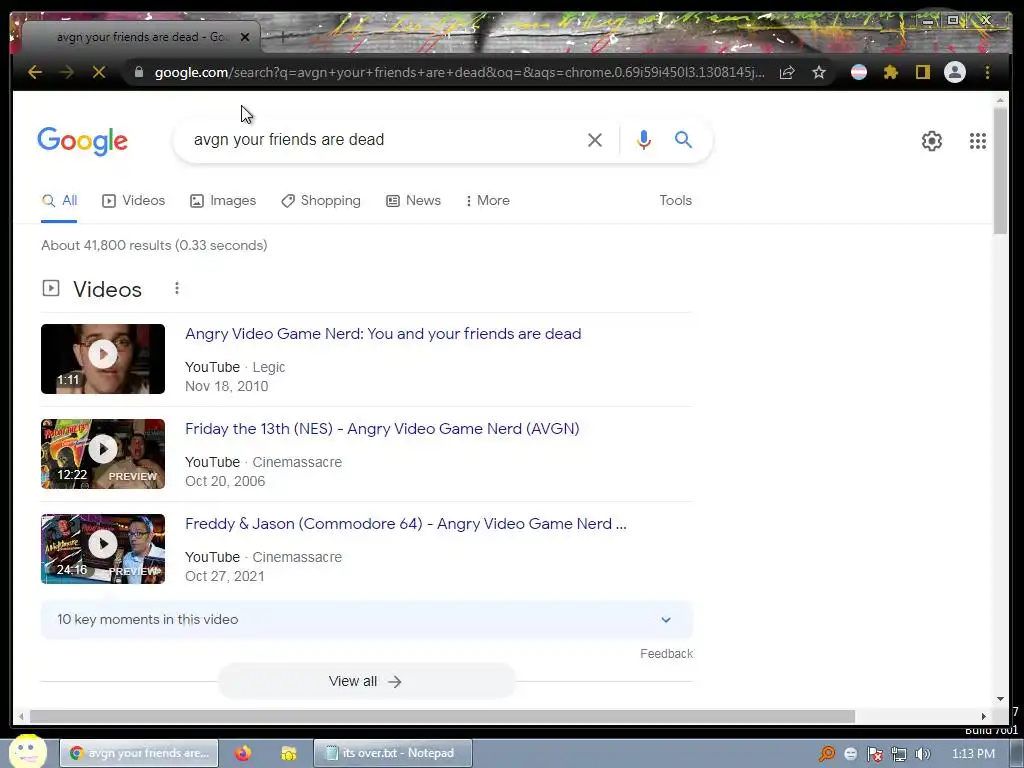Open the volume speaker tray icon
This screenshot has height=768, width=1024.
coord(922,754)
